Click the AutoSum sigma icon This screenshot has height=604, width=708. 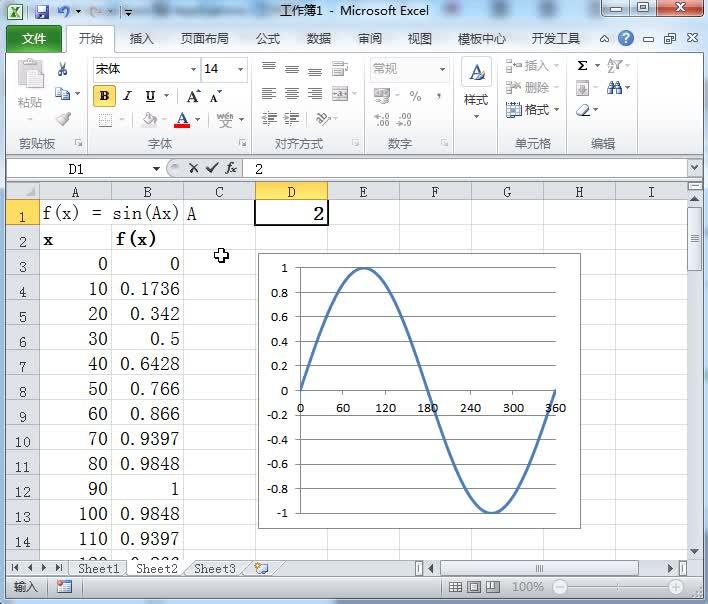coord(582,66)
